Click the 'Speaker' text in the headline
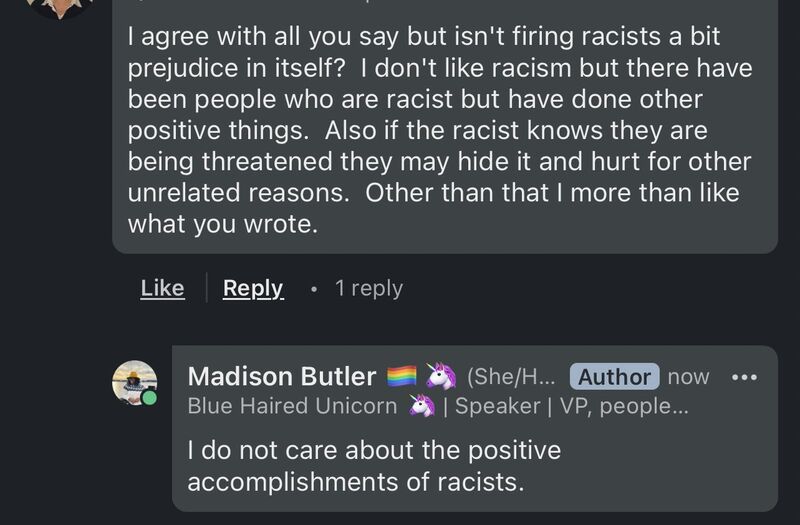 497,407
